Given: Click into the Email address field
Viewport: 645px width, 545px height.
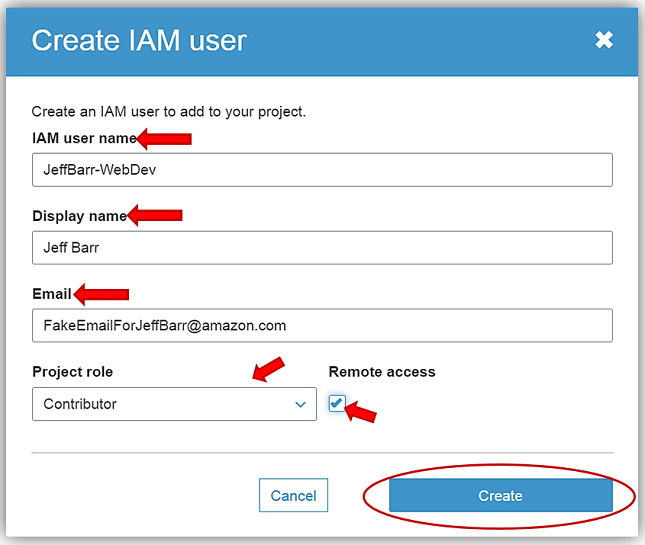Looking at the screenshot, I should (x=322, y=325).
